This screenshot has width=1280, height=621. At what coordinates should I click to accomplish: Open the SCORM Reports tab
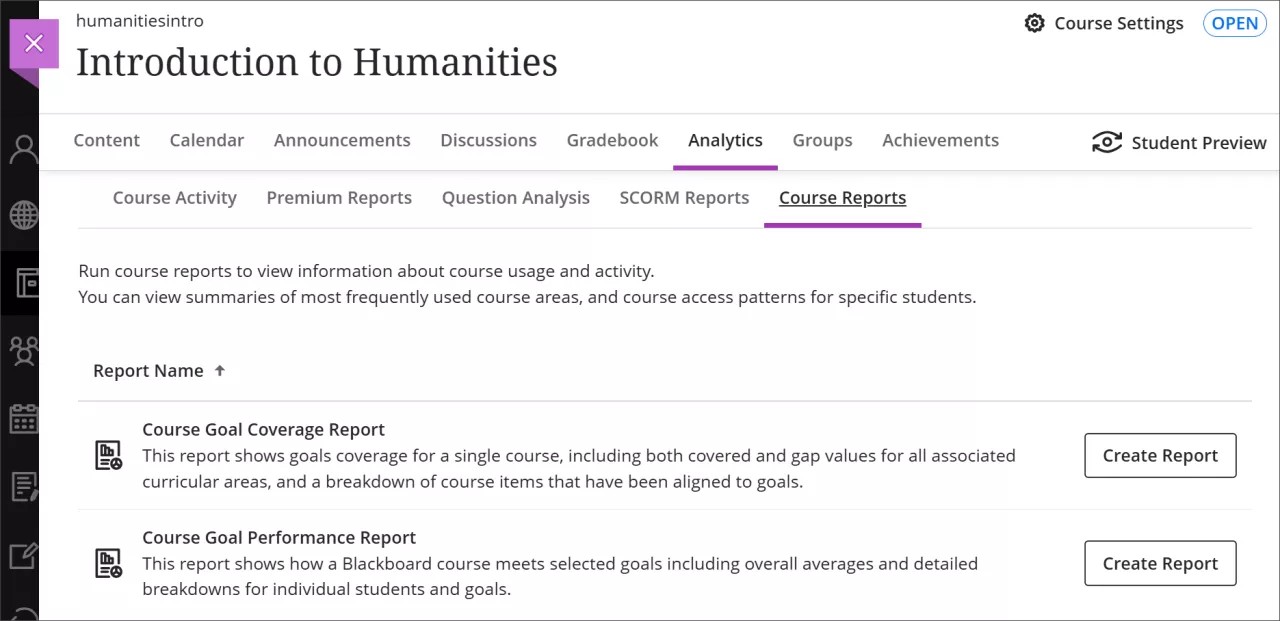684,197
